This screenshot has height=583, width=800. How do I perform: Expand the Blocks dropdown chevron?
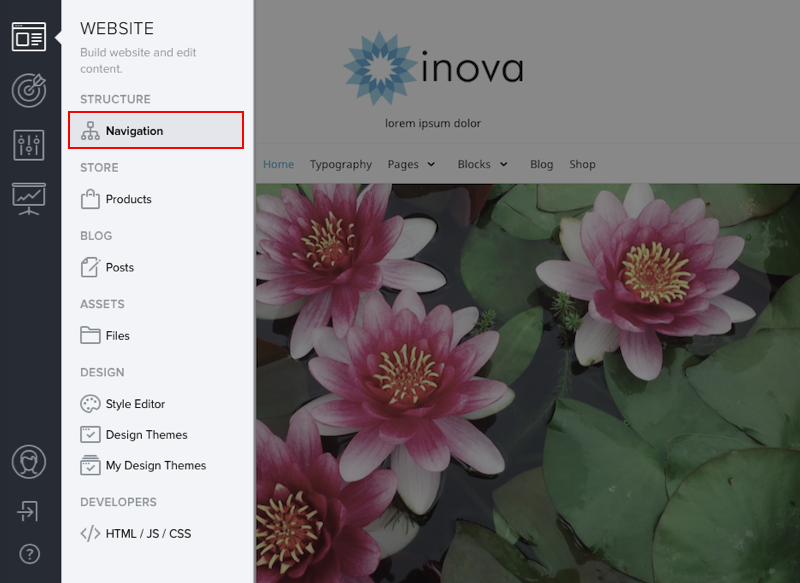tap(504, 164)
